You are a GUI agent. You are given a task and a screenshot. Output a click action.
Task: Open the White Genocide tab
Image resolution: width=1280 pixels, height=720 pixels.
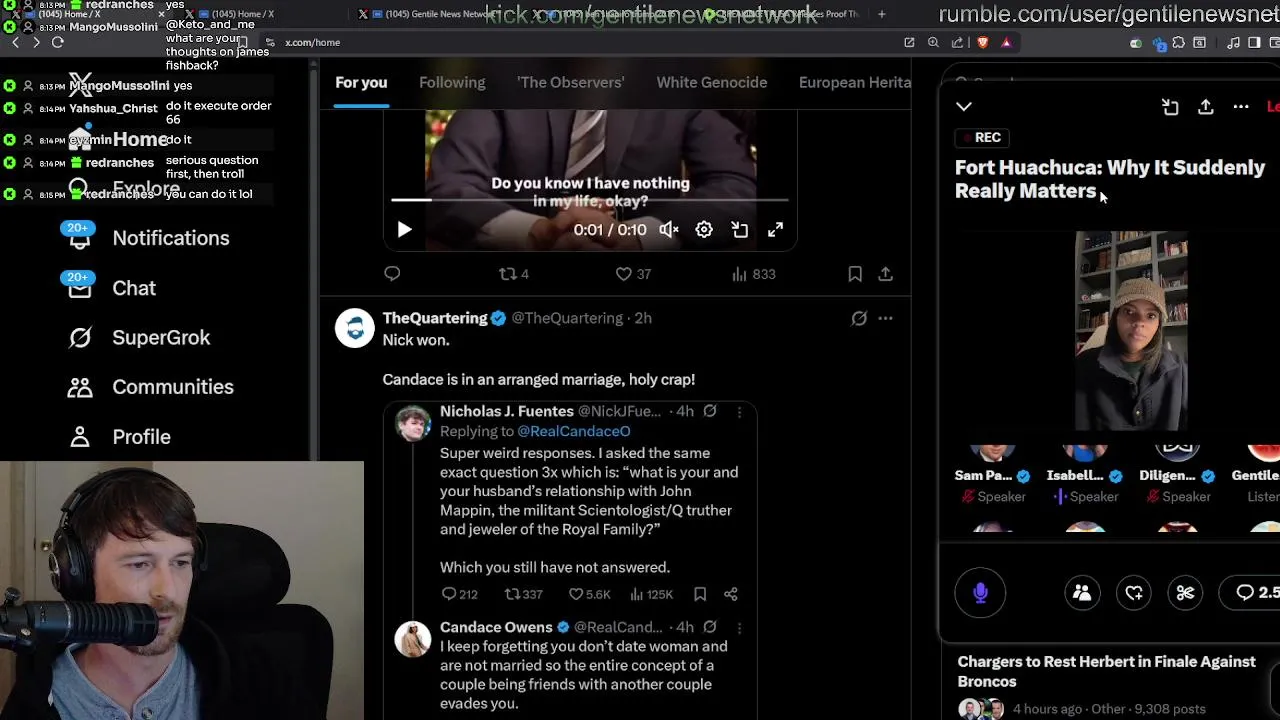(712, 82)
